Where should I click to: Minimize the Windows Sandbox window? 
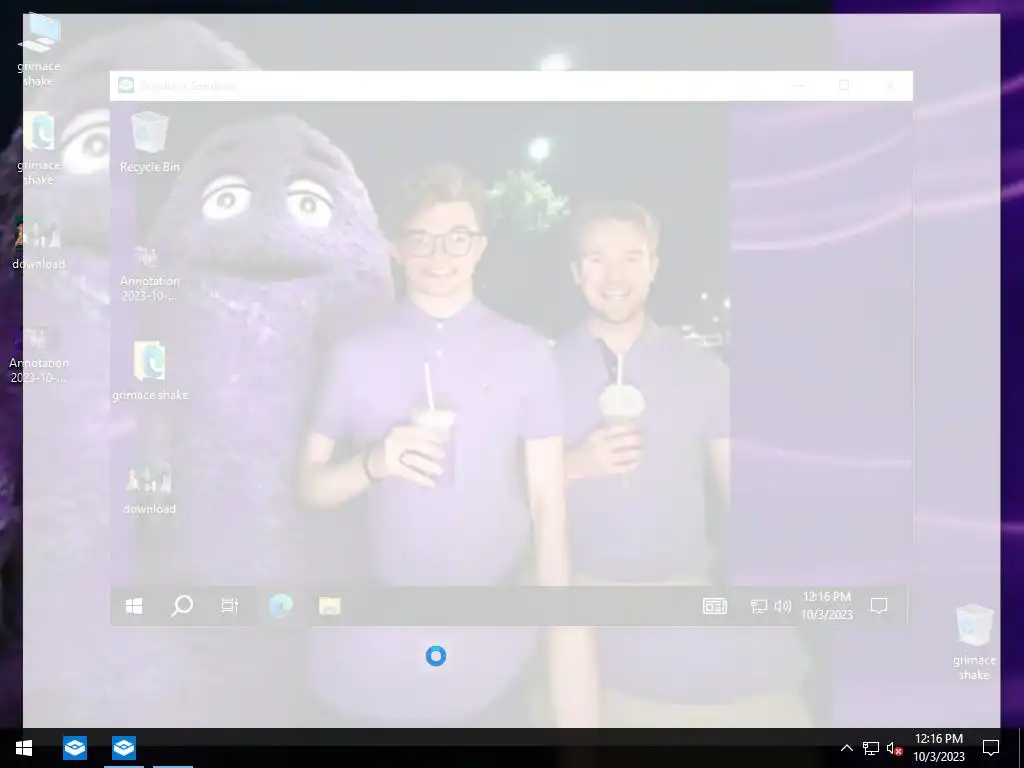click(799, 86)
